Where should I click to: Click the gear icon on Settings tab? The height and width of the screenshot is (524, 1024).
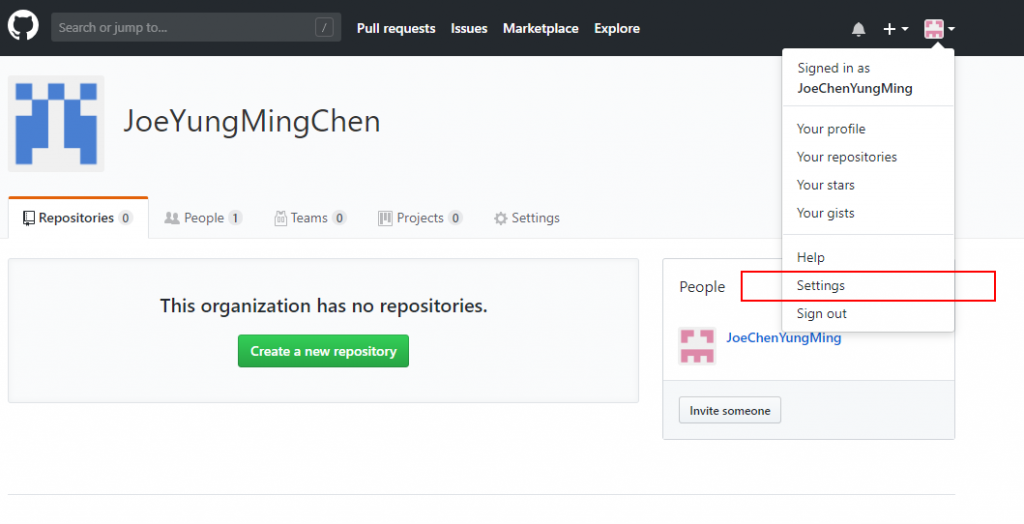click(500, 218)
